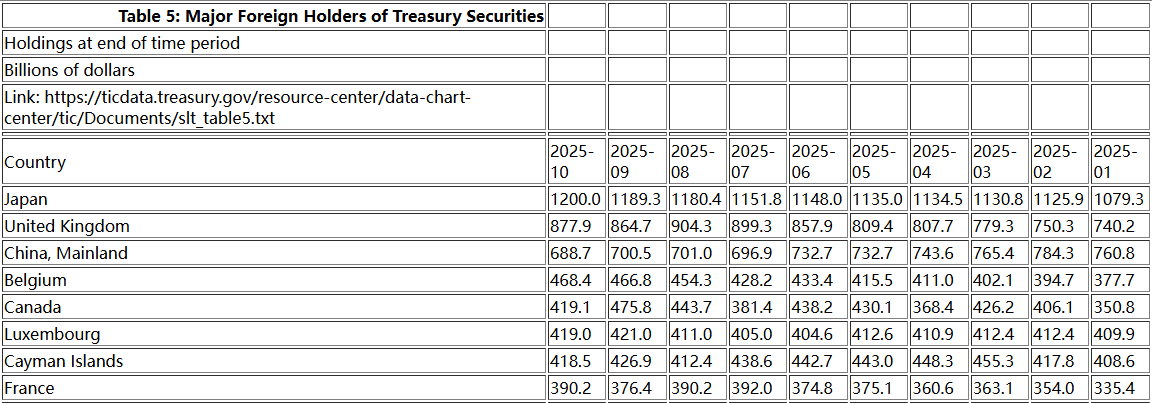Click the France row label
This screenshot has height=403, width=1152.
(274, 388)
